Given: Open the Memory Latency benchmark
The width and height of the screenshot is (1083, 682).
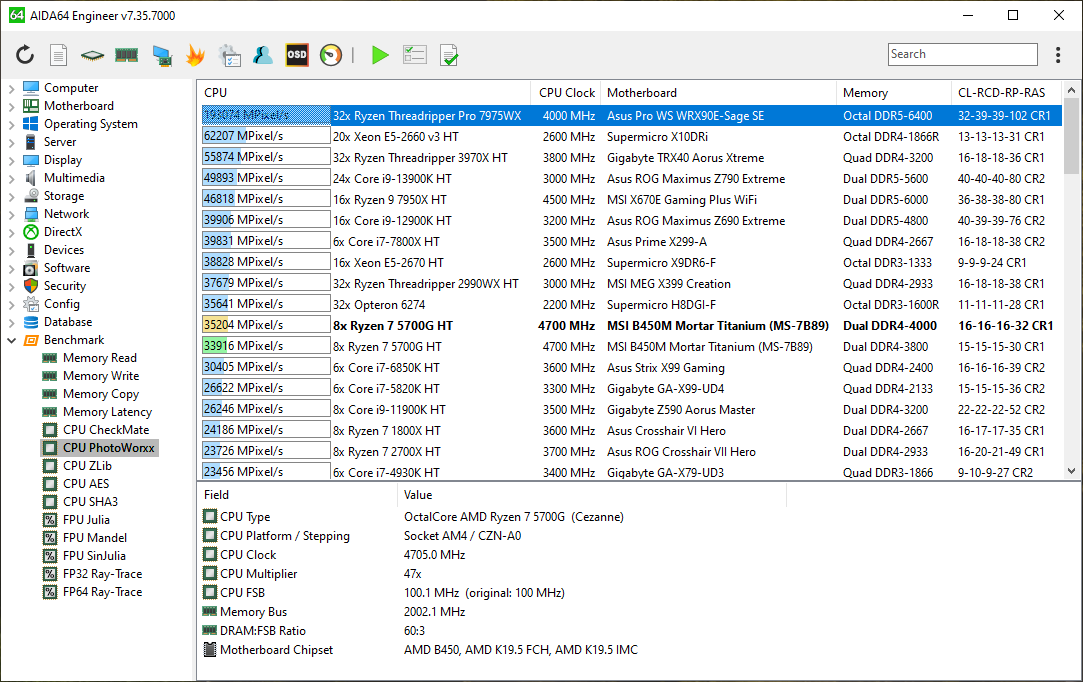Looking at the screenshot, I should tap(107, 411).
